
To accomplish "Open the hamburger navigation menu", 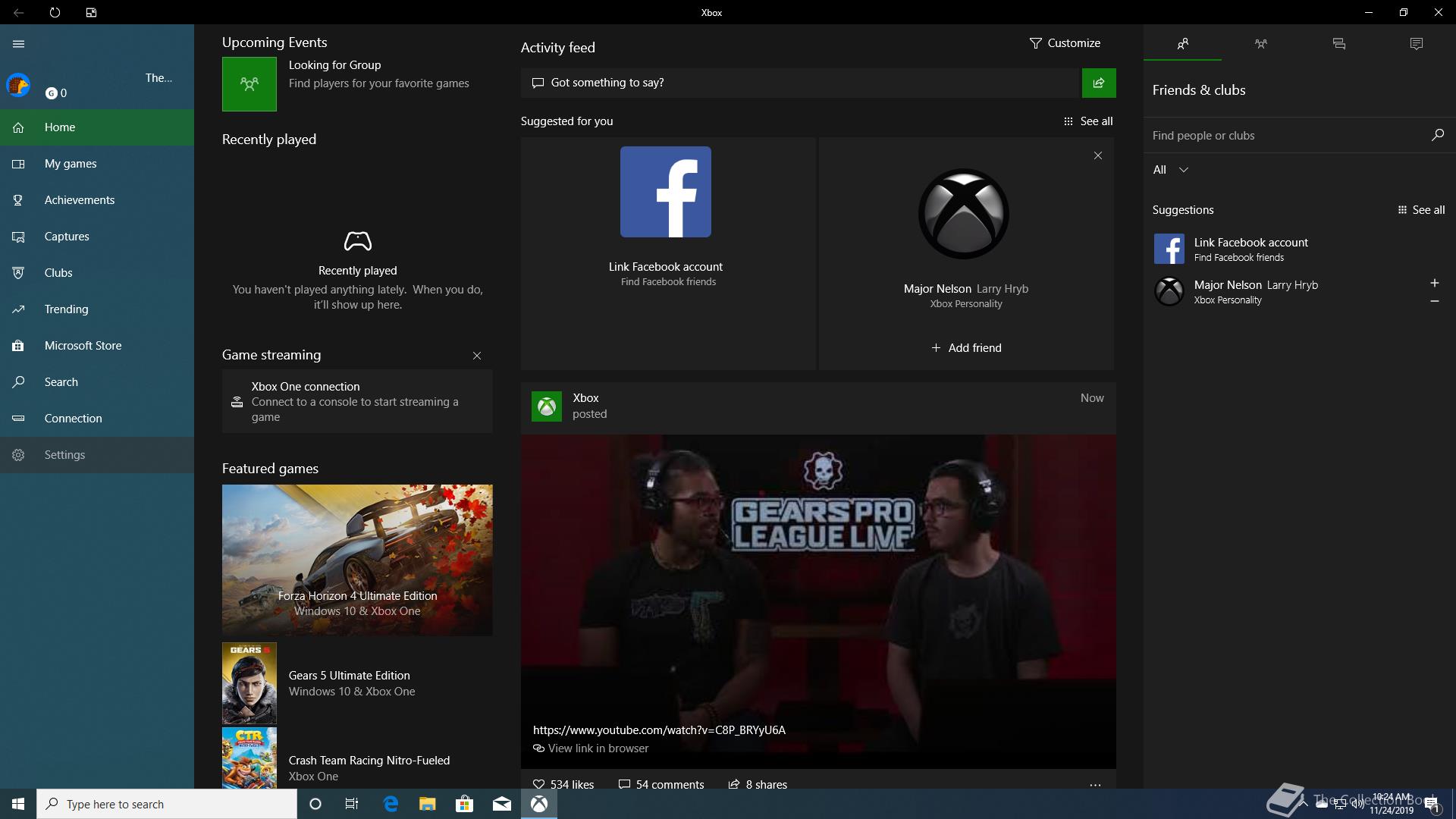I will (19, 44).
